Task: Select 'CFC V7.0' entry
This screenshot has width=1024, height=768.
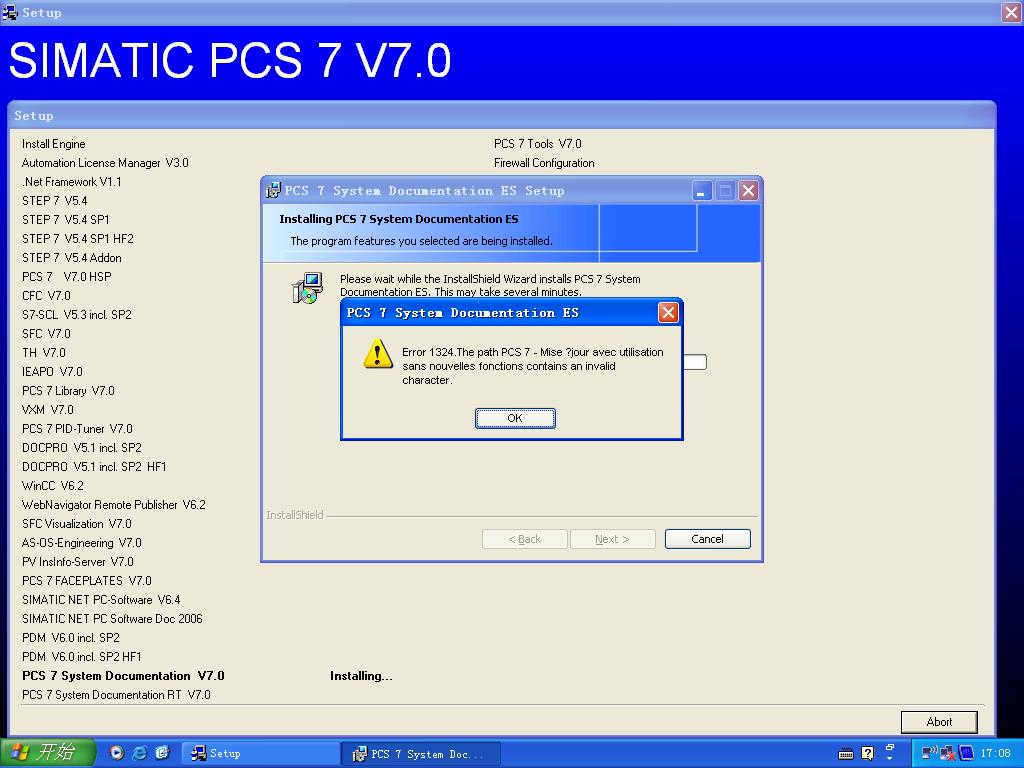Action: tap(46, 295)
